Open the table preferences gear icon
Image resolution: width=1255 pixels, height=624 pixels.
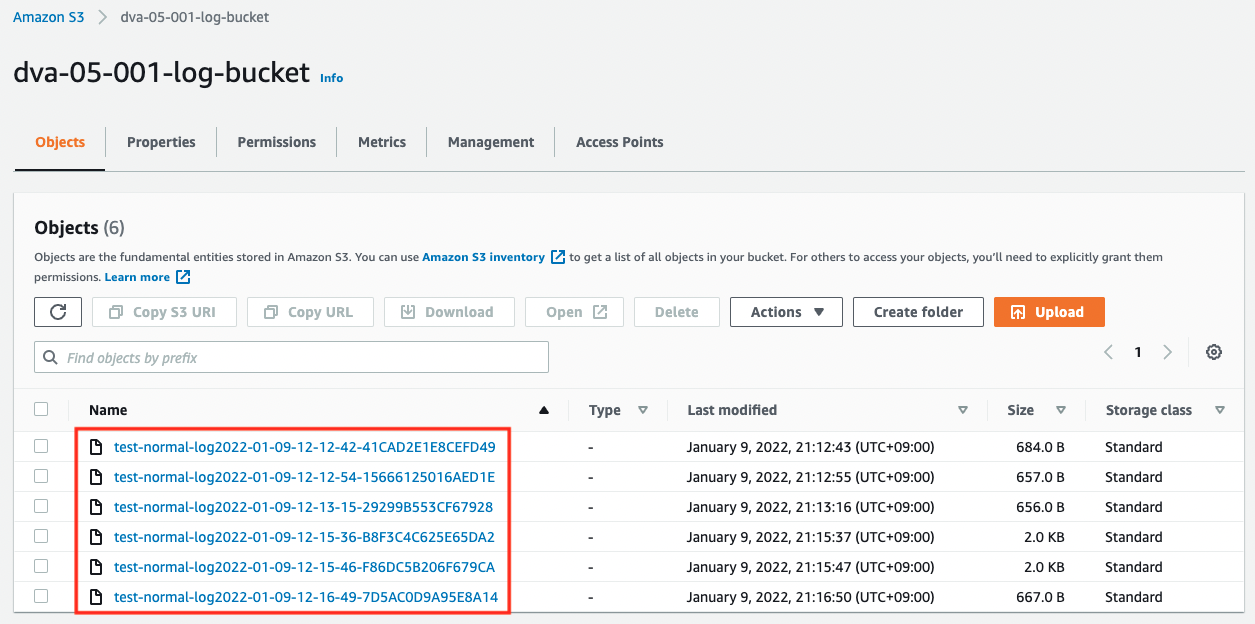(1214, 352)
